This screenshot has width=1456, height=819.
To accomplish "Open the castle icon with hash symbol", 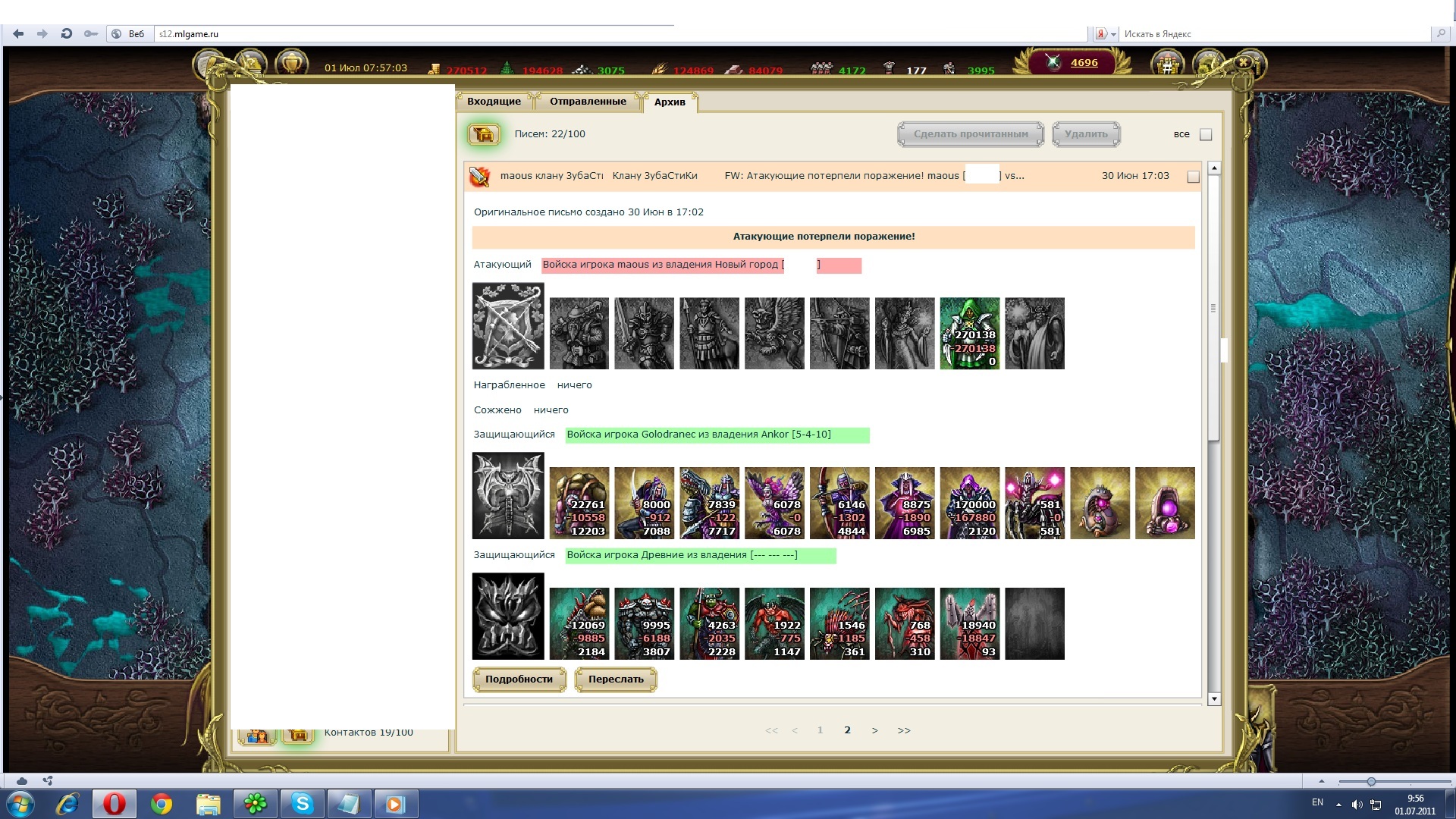I will coord(1168,64).
